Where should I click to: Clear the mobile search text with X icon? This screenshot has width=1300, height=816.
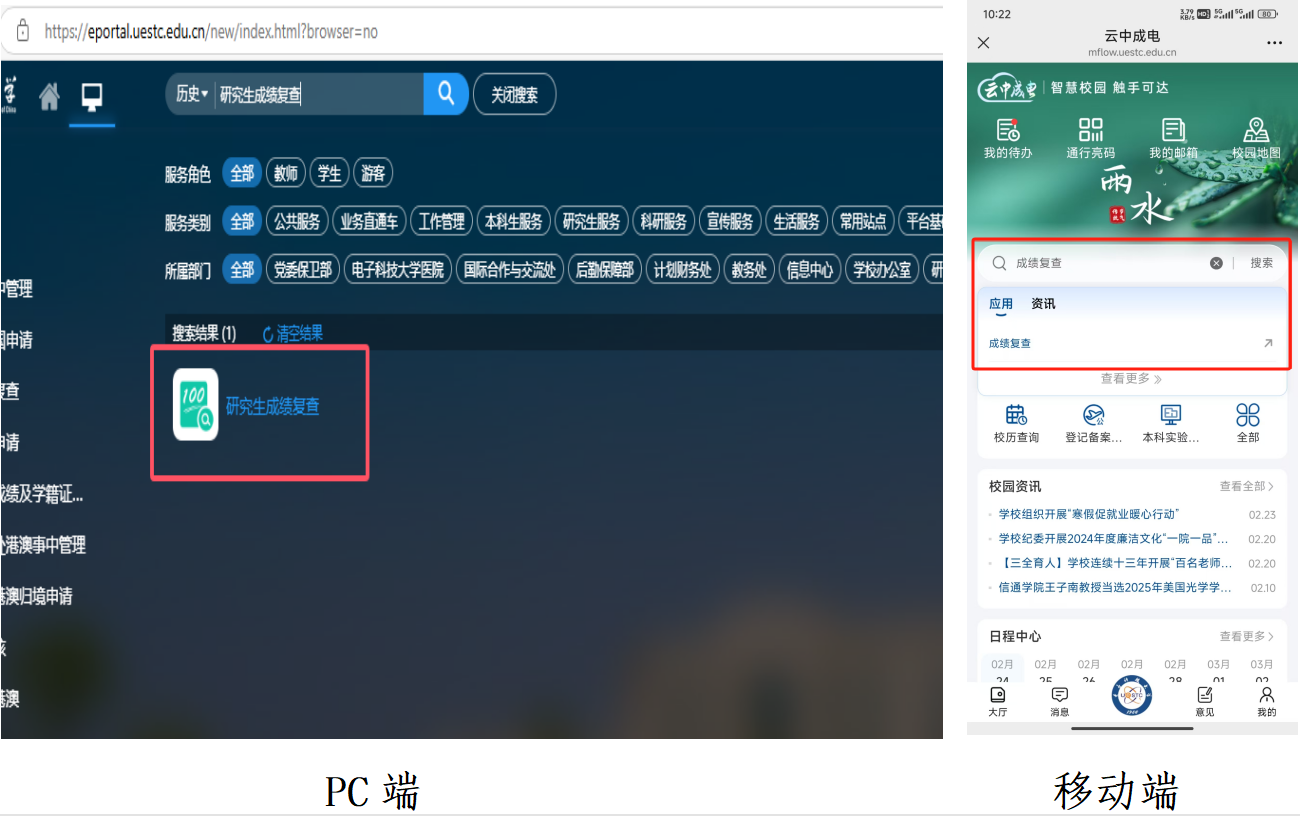point(1216,263)
